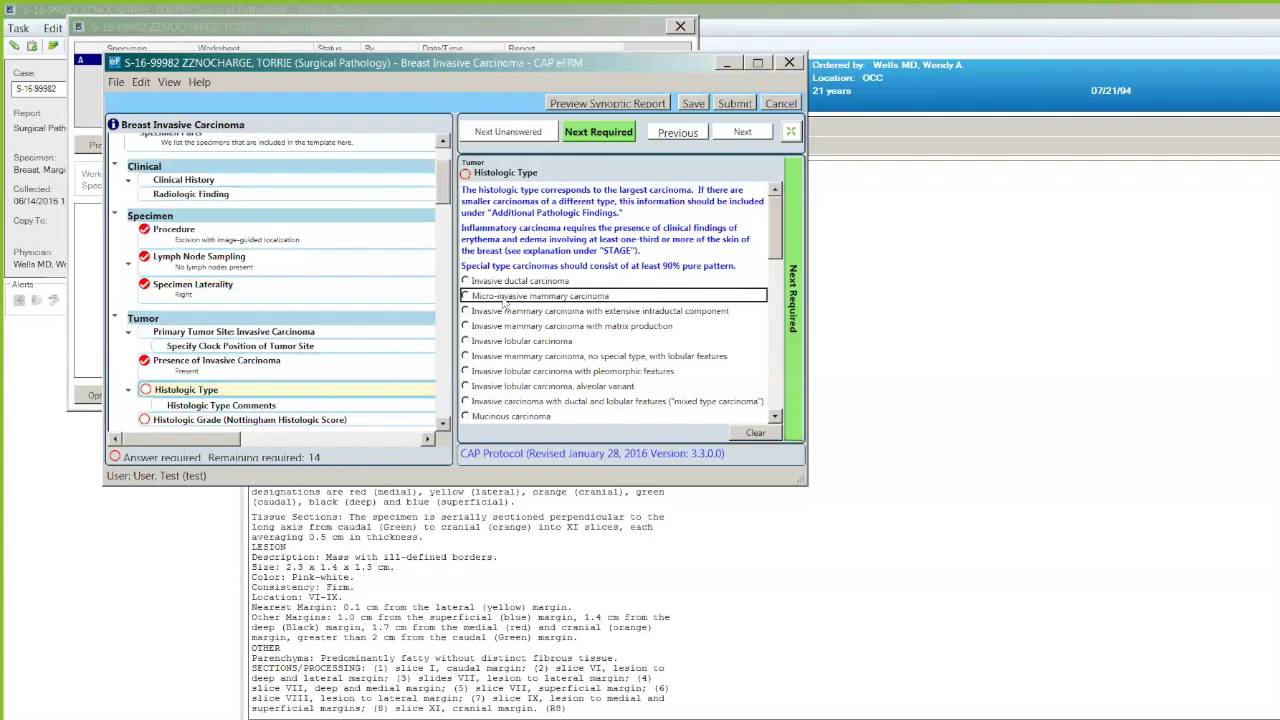
Task: Click the empty red circle for Histologic Grade row
Action: [x=145, y=420]
